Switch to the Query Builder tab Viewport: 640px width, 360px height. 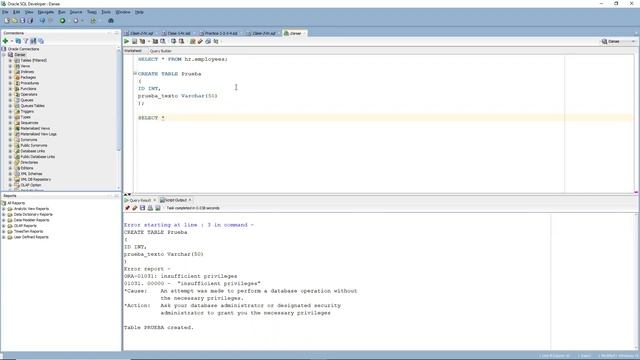coord(160,51)
